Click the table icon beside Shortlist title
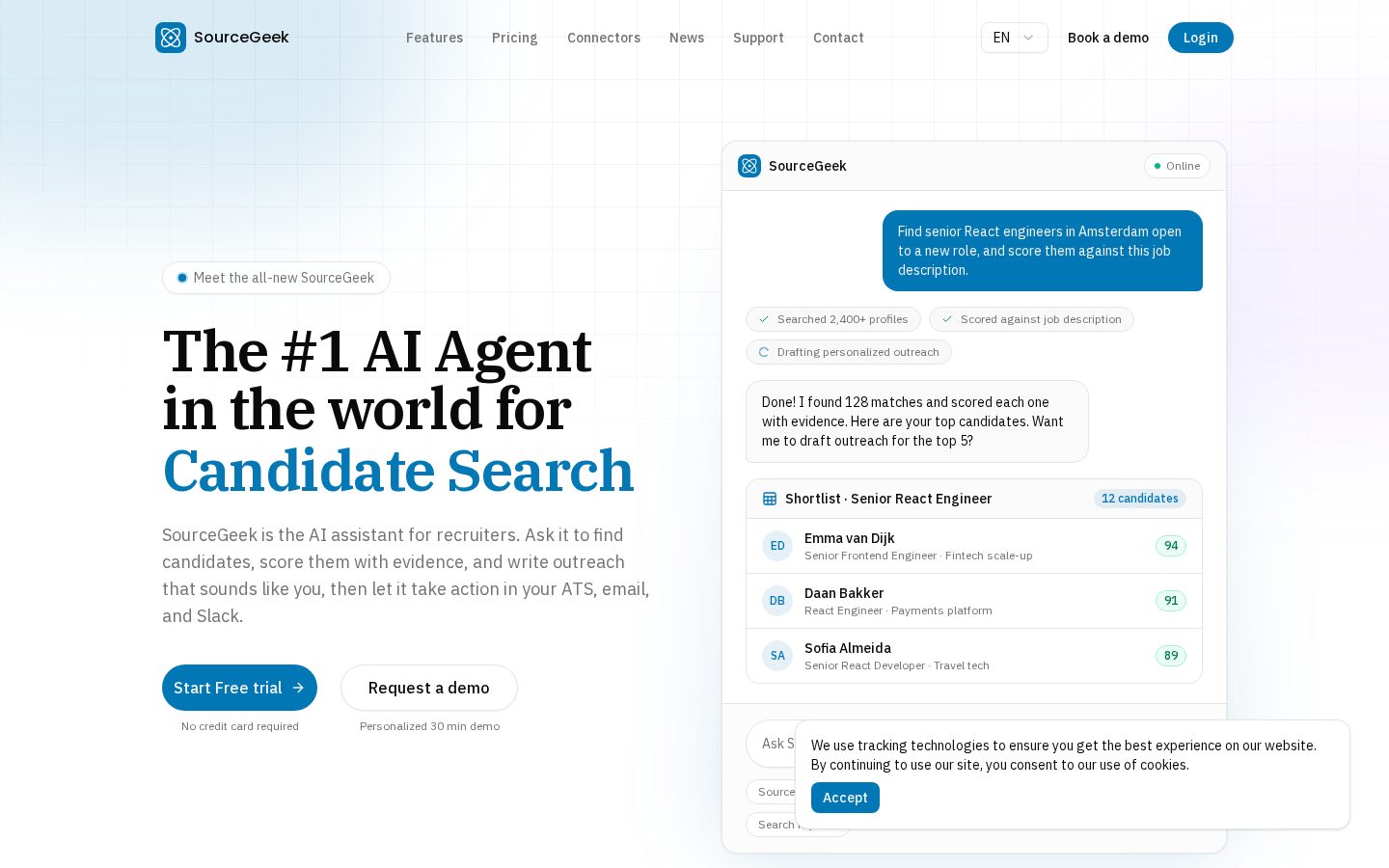The width and height of the screenshot is (1389, 868). pos(770,499)
